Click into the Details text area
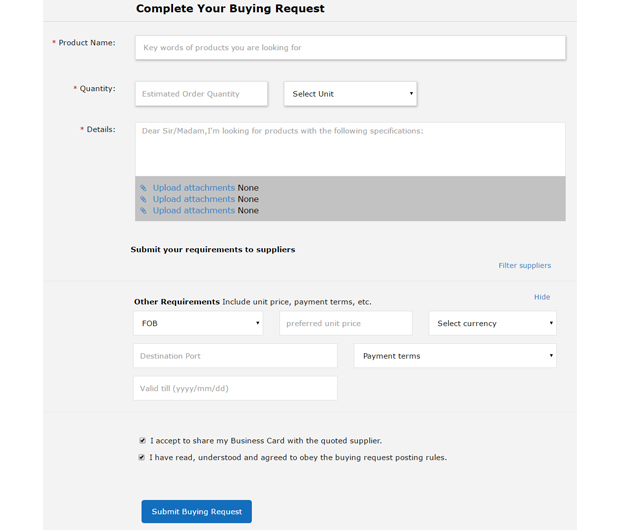The width and height of the screenshot is (620, 530). tap(350, 150)
